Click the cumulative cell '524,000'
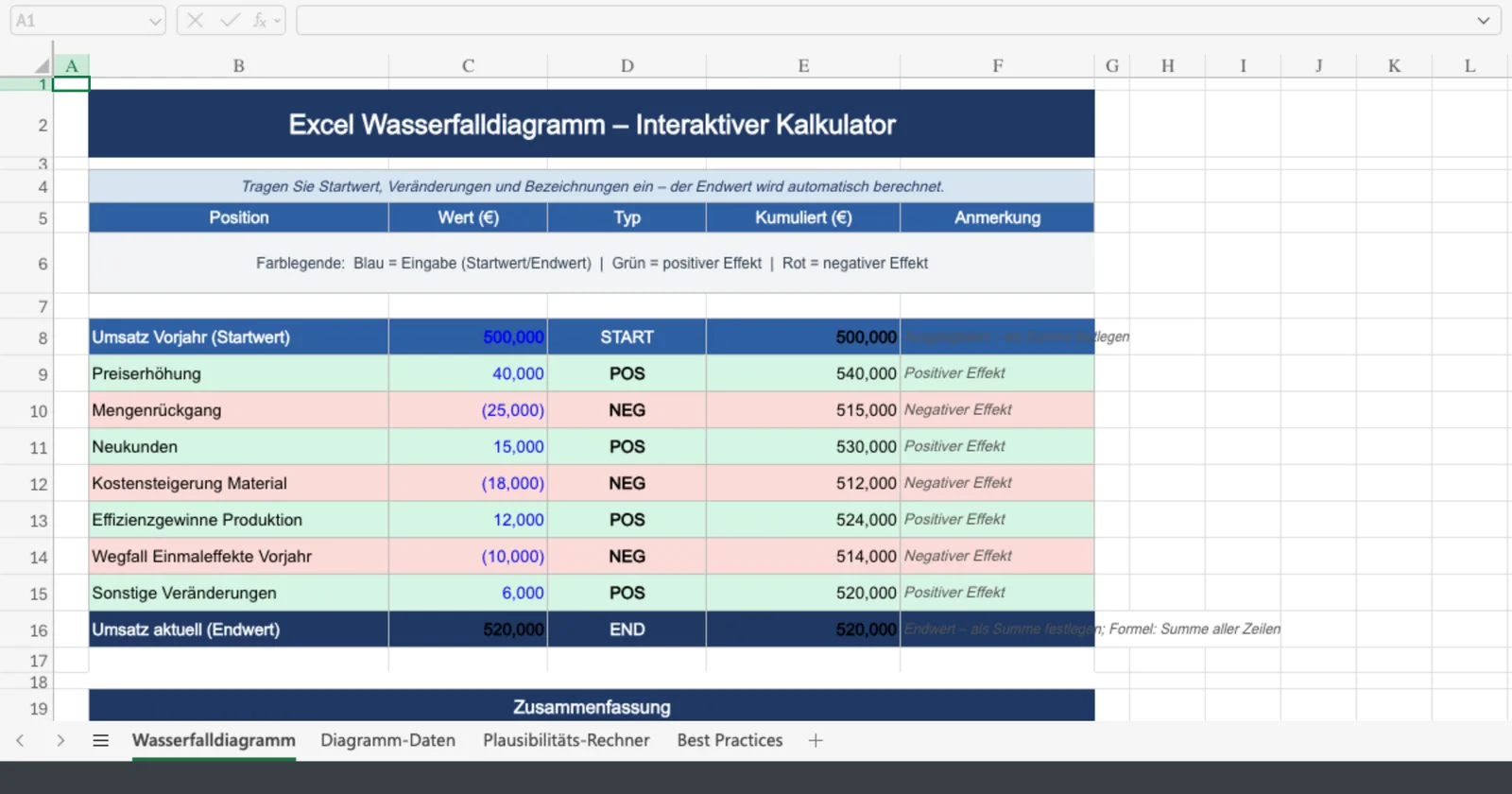The height and width of the screenshot is (794, 1512). click(803, 520)
